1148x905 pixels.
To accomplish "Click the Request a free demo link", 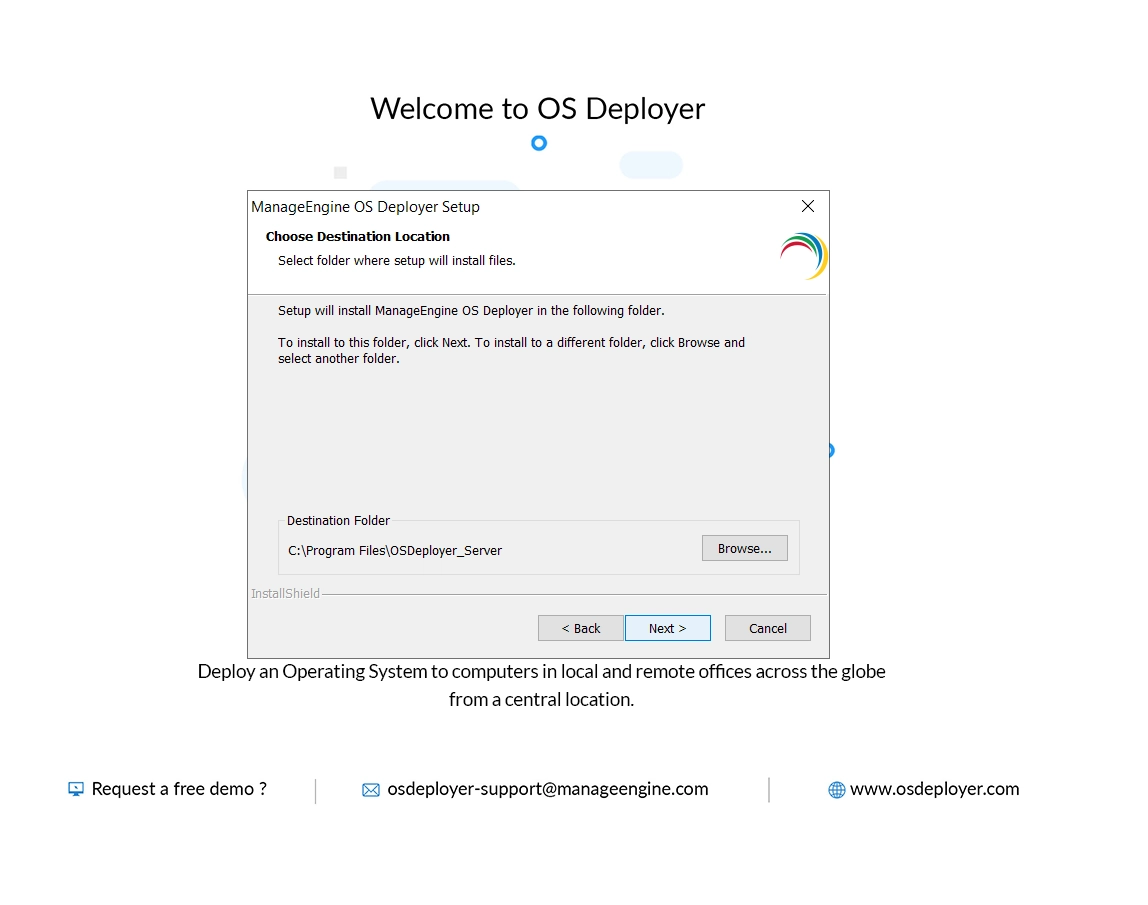I will click(x=178, y=789).
